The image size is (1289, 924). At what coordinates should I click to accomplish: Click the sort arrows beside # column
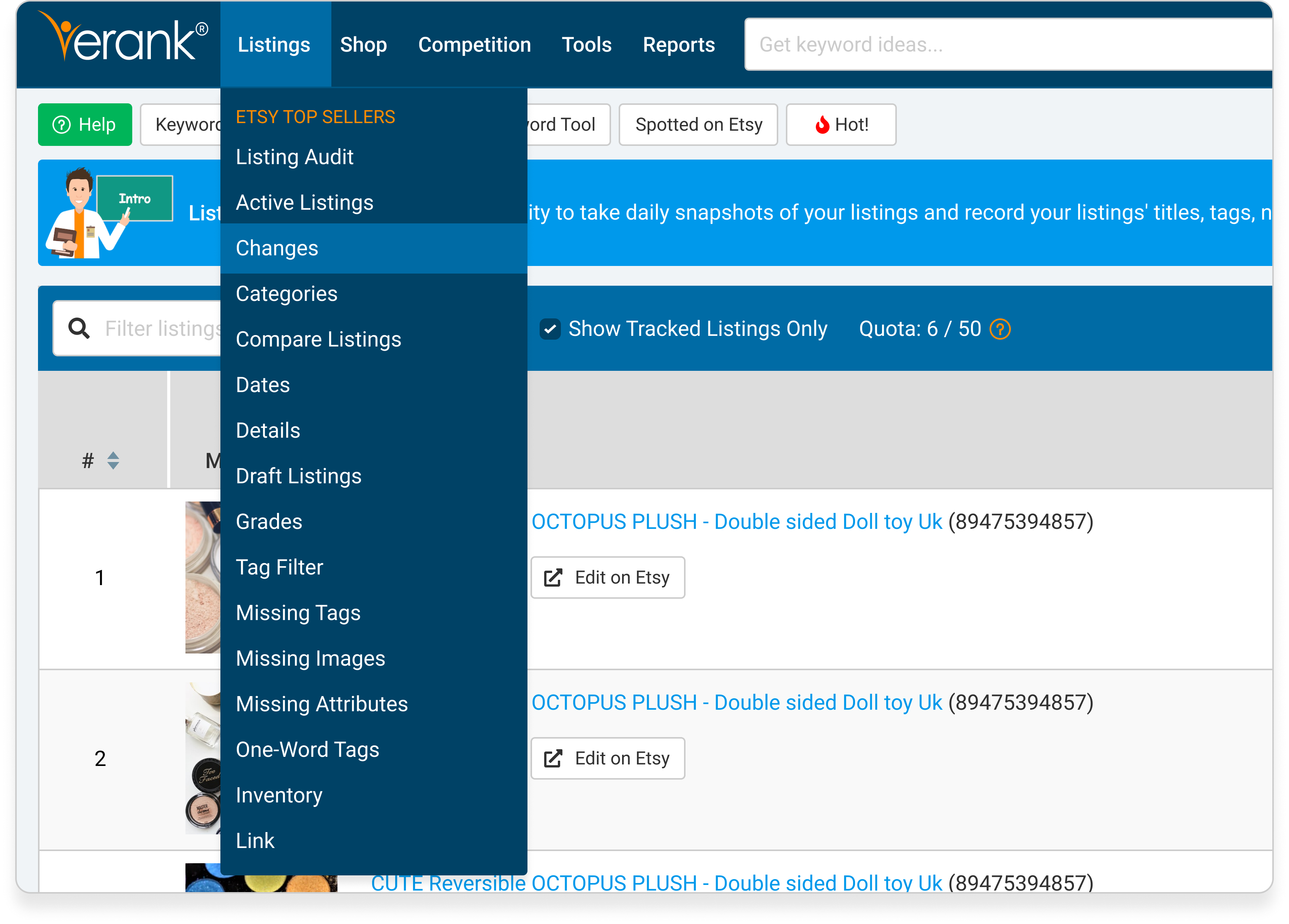pos(113,460)
